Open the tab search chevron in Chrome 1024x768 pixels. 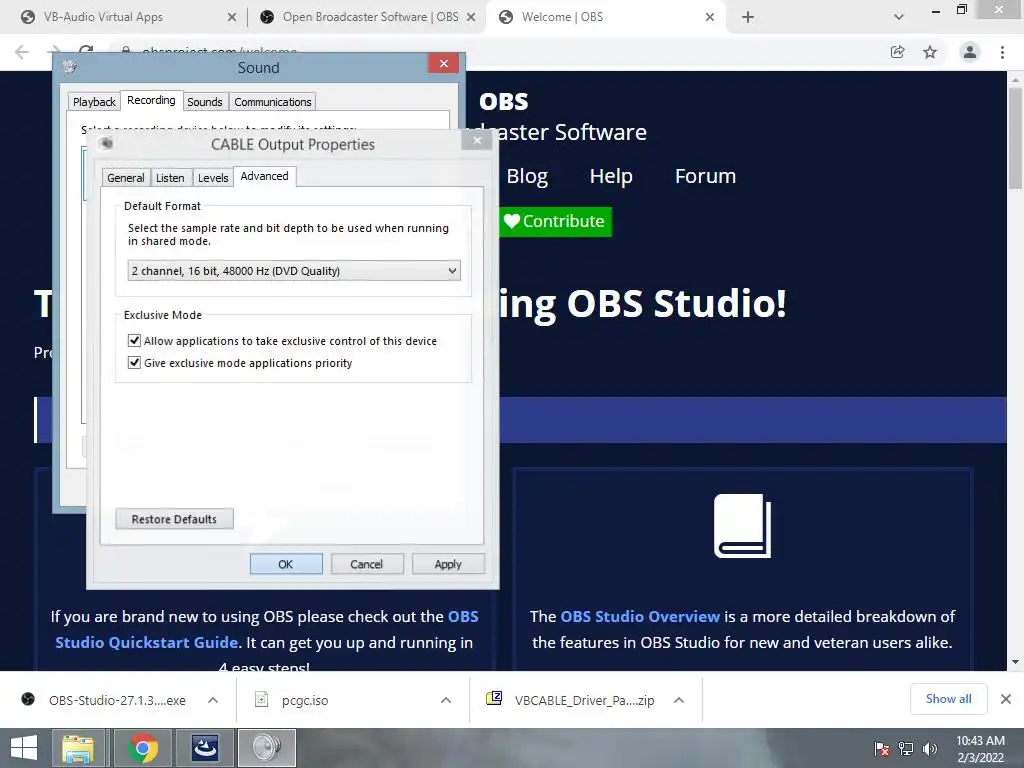coord(899,18)
